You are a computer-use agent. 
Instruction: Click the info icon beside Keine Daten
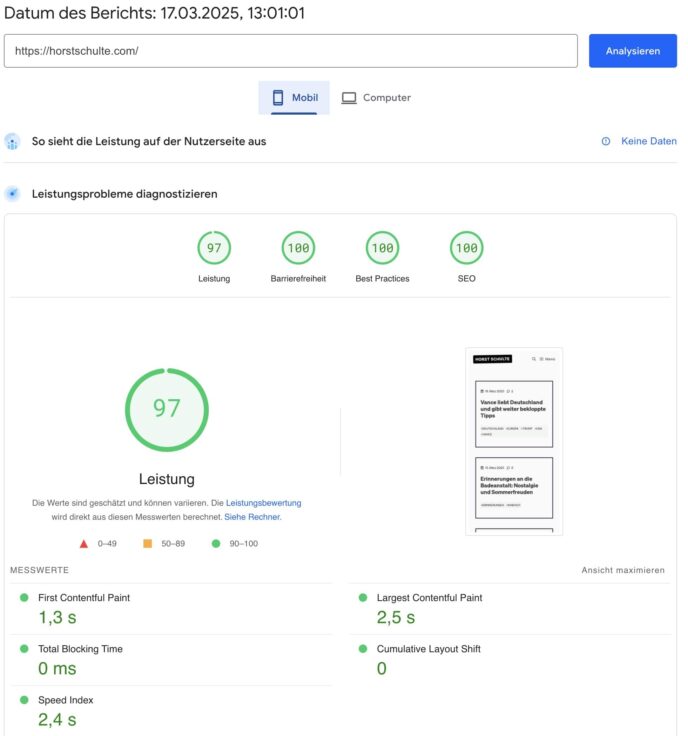point(606,141)
